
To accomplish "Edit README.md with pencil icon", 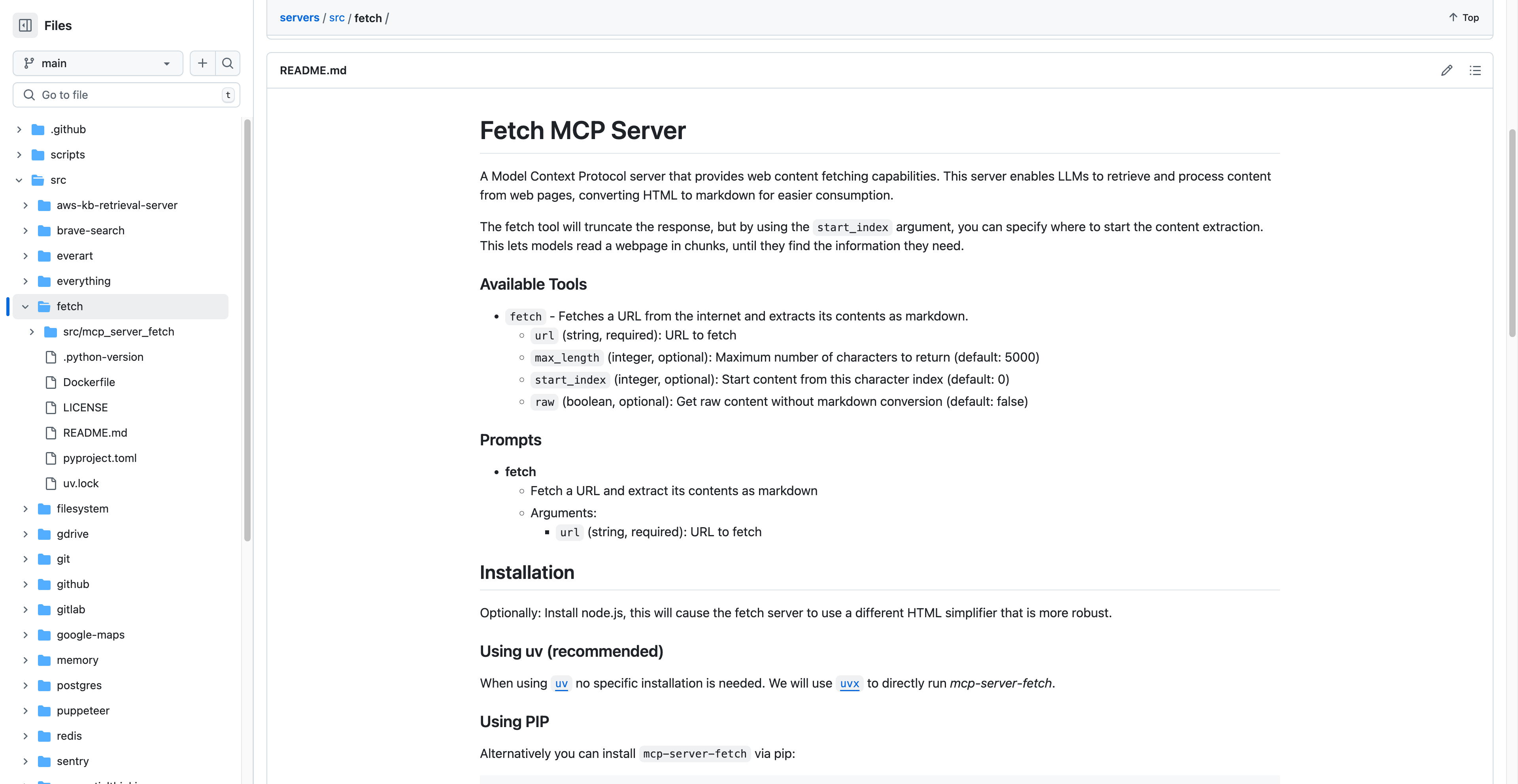I will click(x=1446, y=70).
